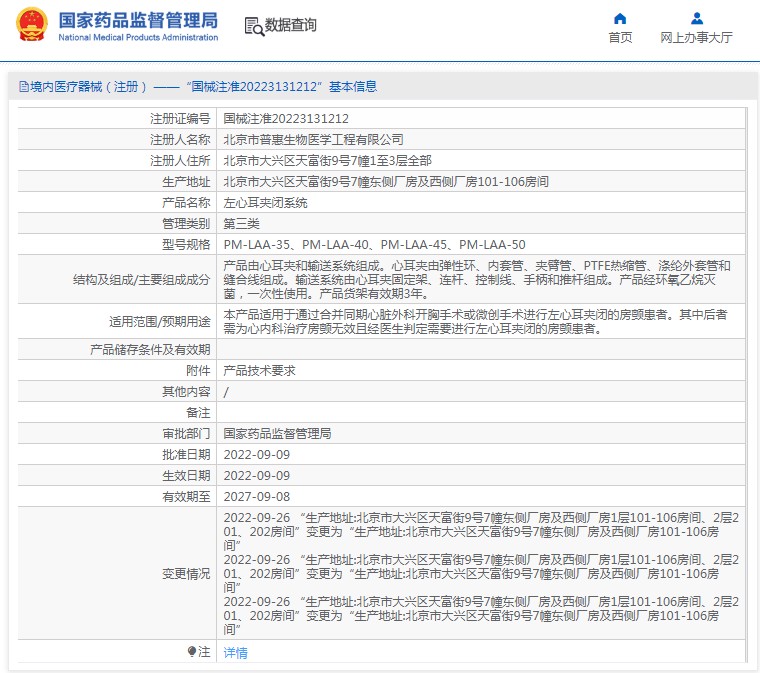The image size is (760, 673).
Task: Click the product name 左心耳夹闭系统
Action: (x=265, y=203)
